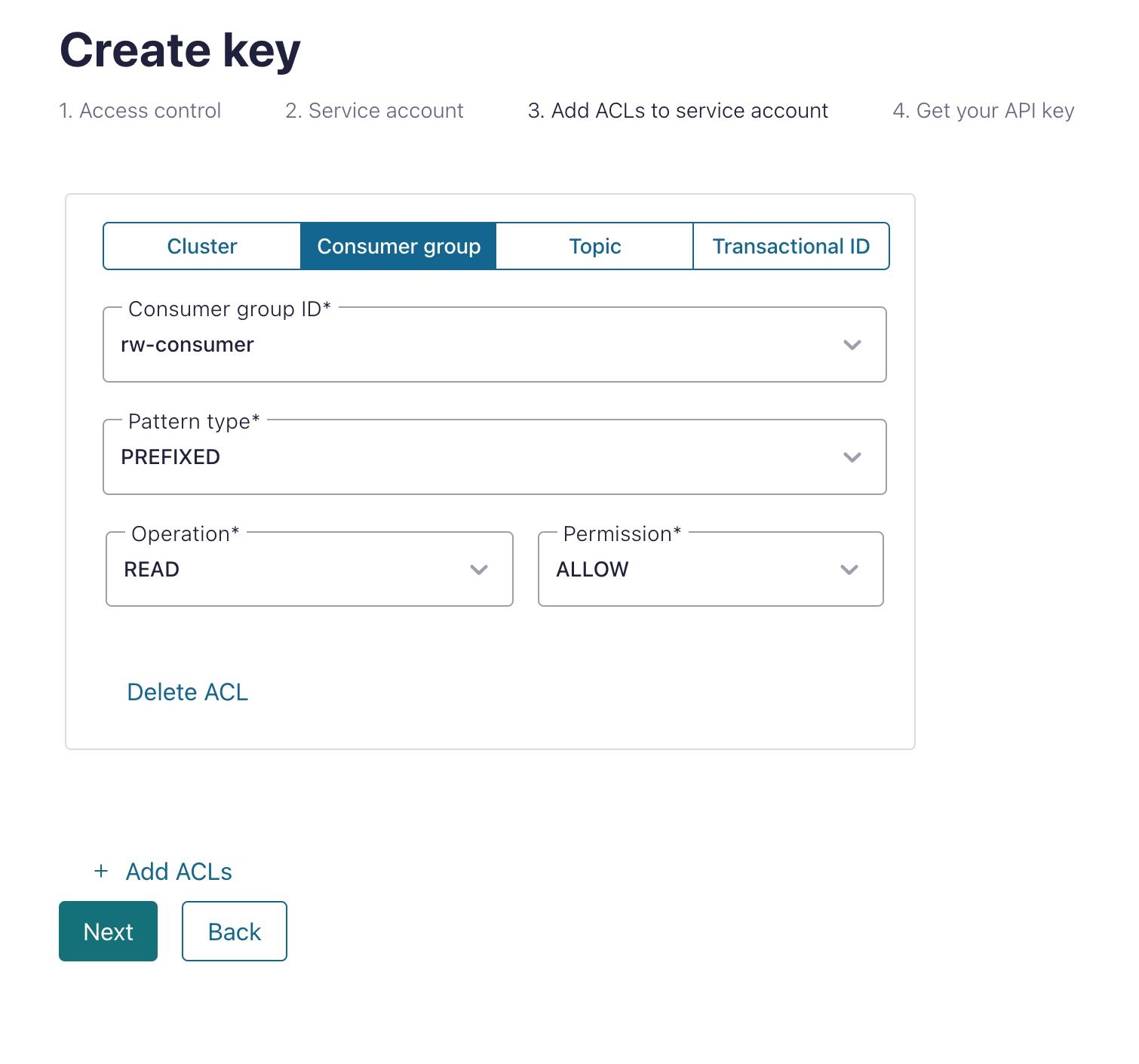Click the Add ACLs link
Image resolution: width=1139 pixels, height=1064 pixels.
pos(179,872)
